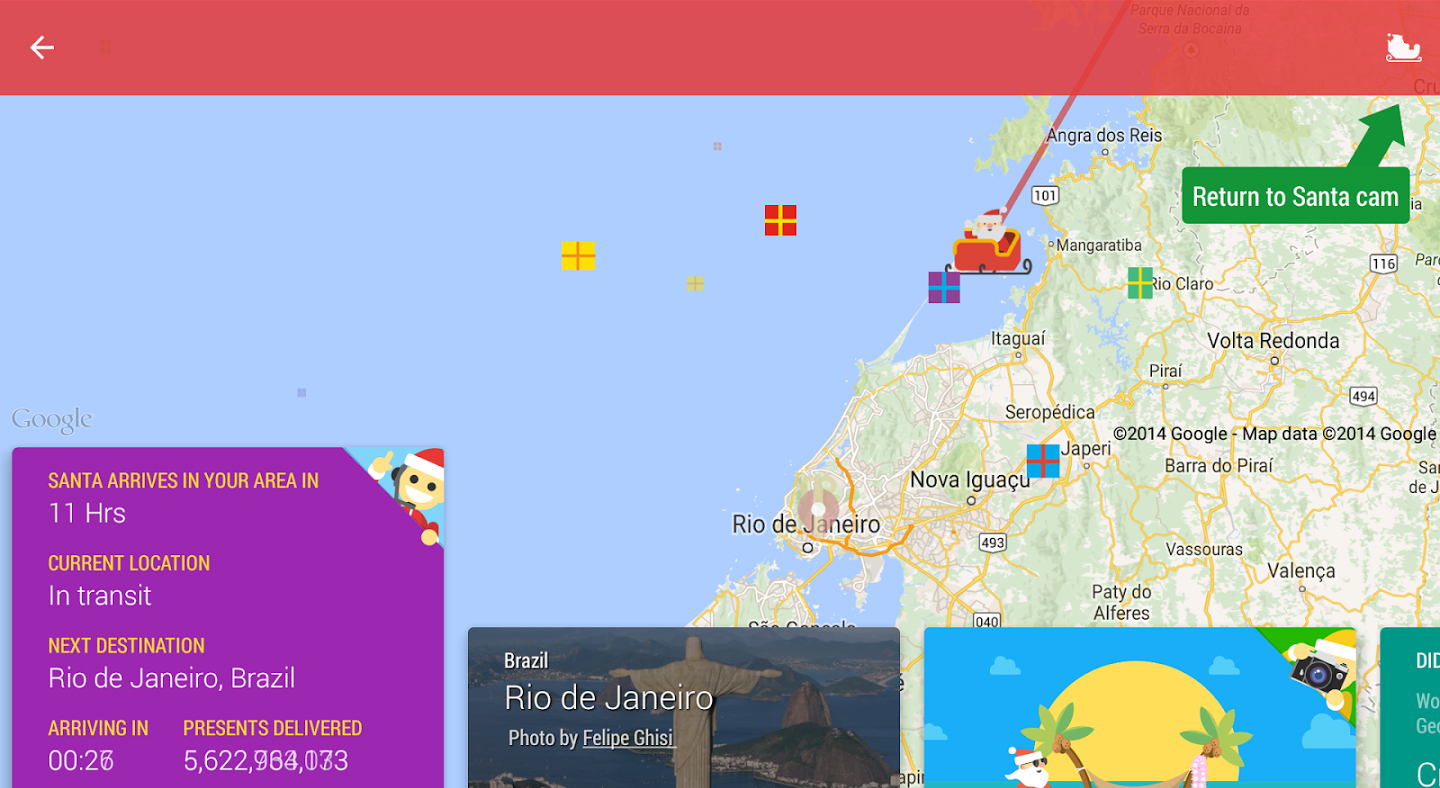Viewport: 1440px width, 788px height.
Task: Click the Seropédica map label
Action: click(1050, 412)
